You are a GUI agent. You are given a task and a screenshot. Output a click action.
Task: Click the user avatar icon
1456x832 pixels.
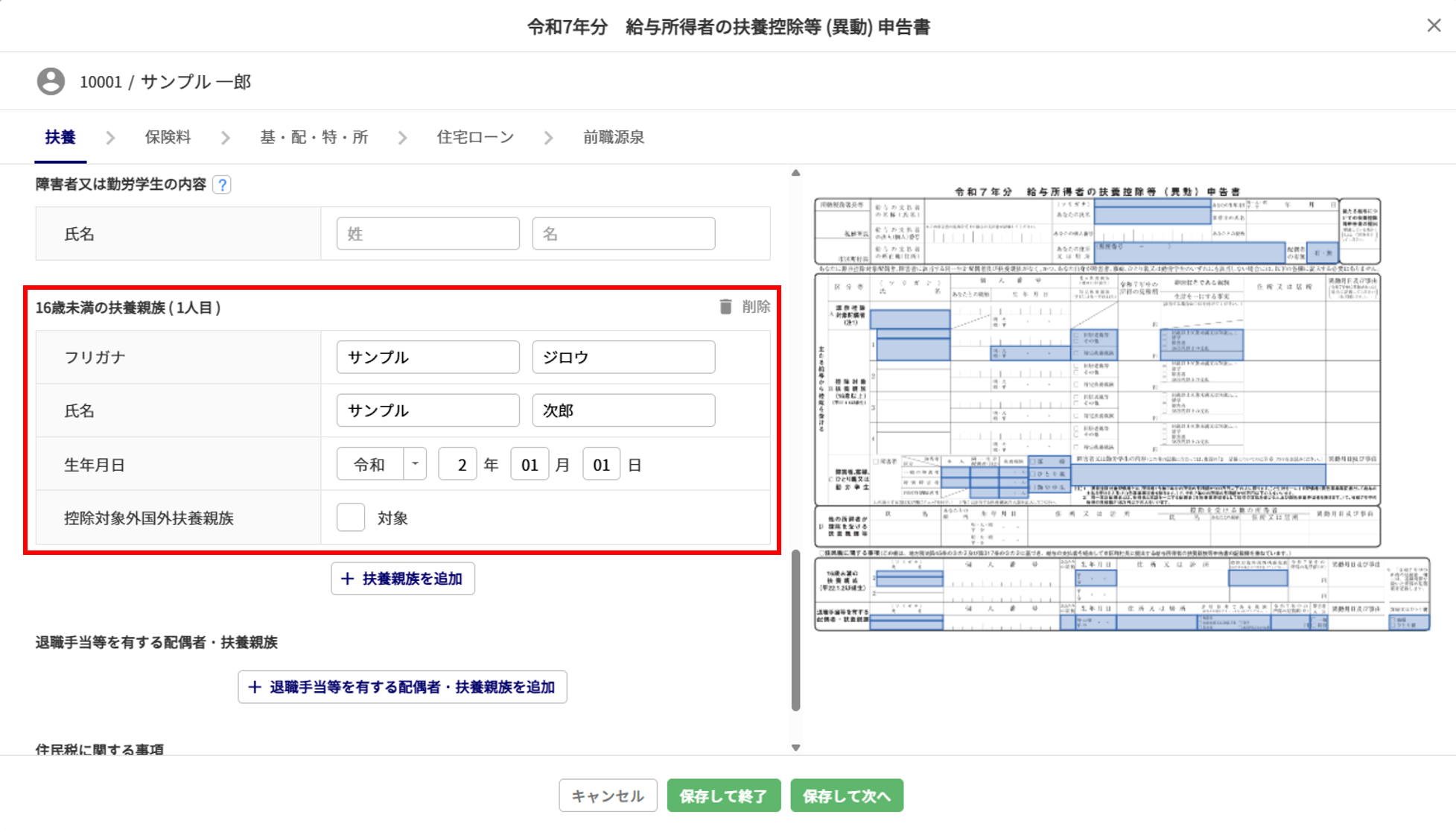[51, 81]
